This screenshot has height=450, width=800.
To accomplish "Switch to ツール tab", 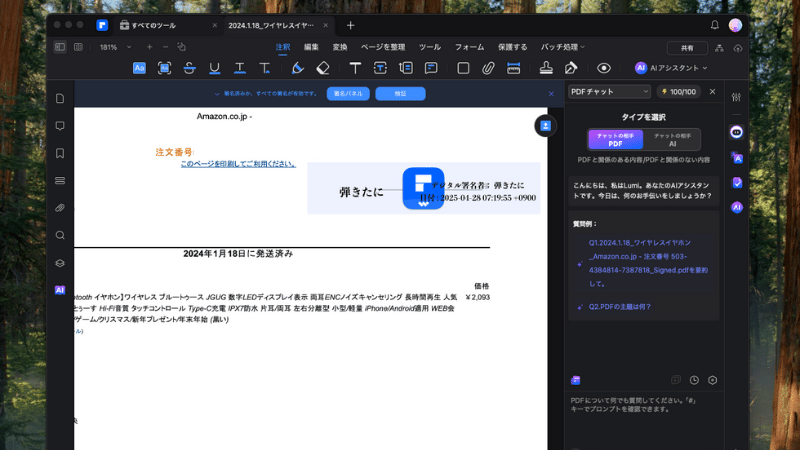I will point(430,47).
